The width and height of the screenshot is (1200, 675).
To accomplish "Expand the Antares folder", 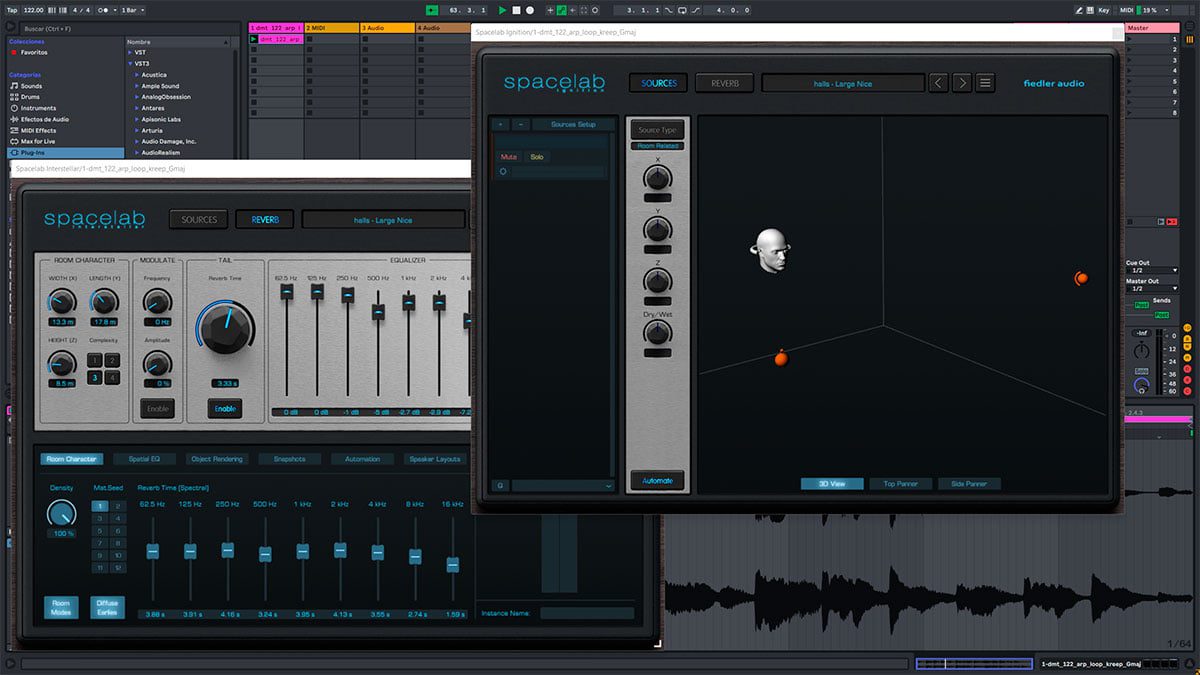I will [137, 108].
